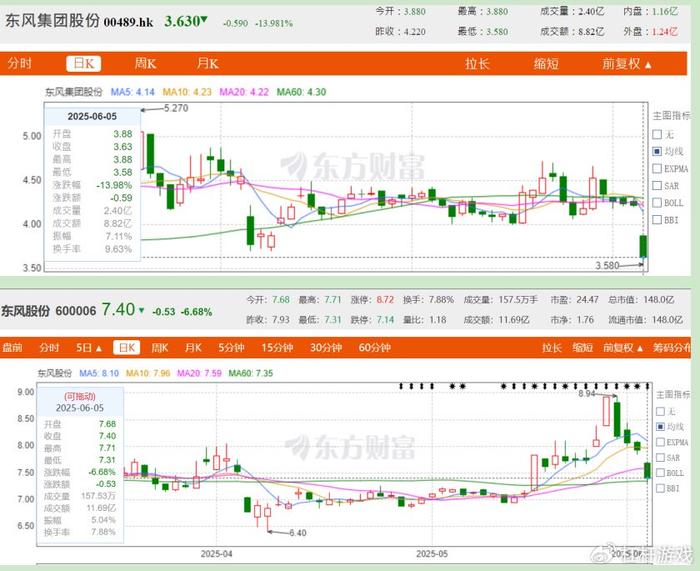Check 无 indicator option in 600006 chart
Screen dimensions: 700x571
pyautogui.click(x=660, y=411)
